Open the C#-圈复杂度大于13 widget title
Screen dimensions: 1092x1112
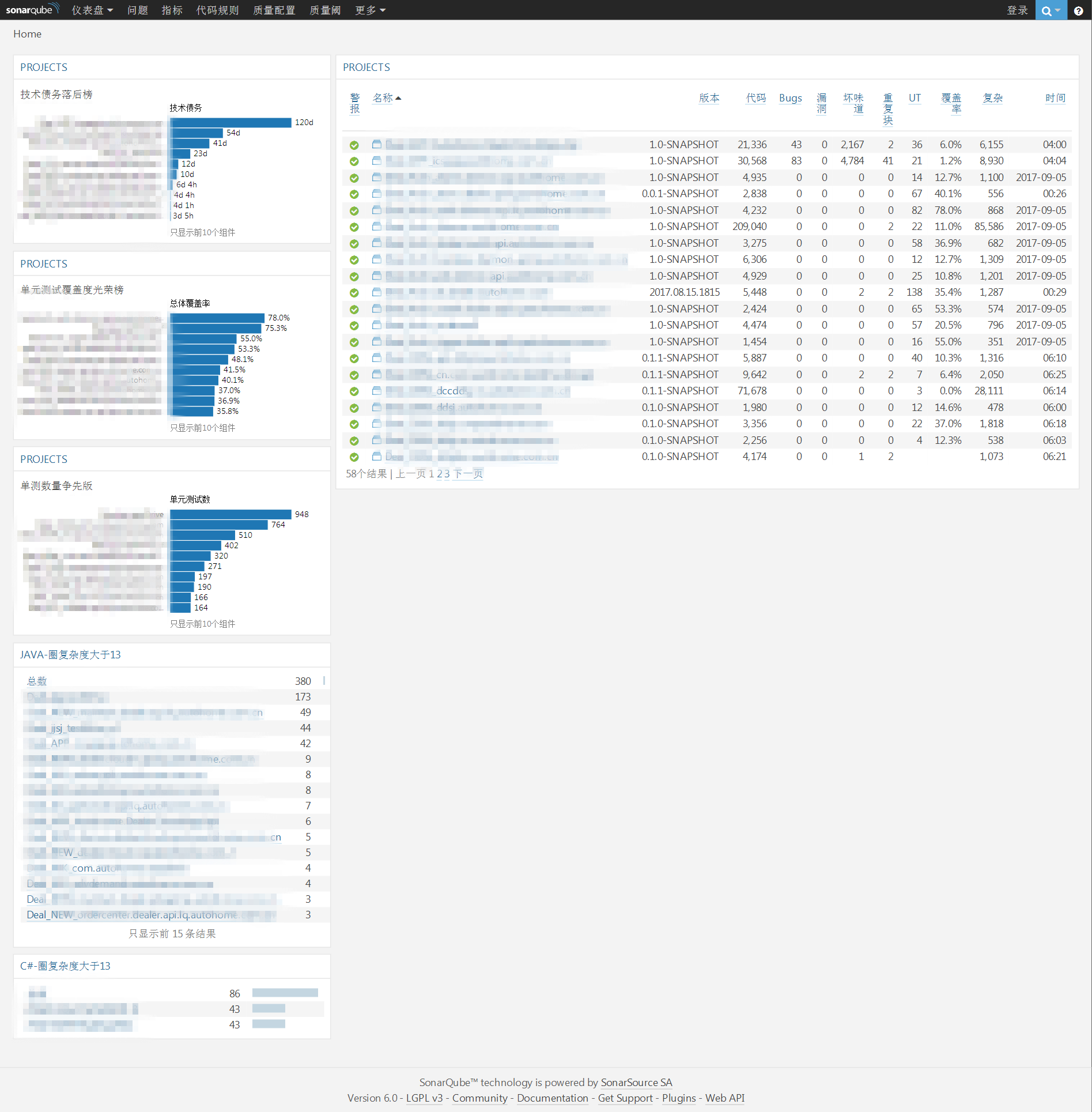[x=65, y=966]
